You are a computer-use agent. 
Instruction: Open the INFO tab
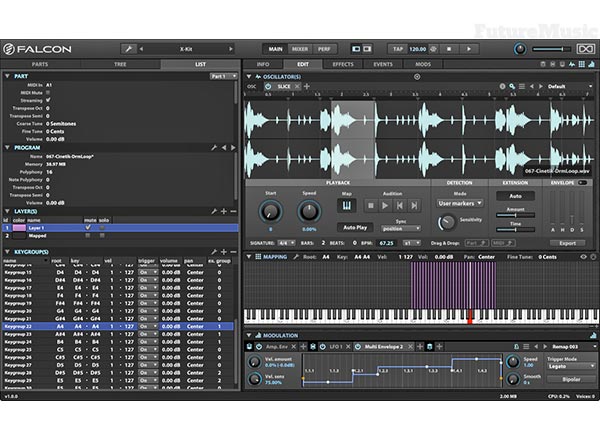tap(263, 64)
